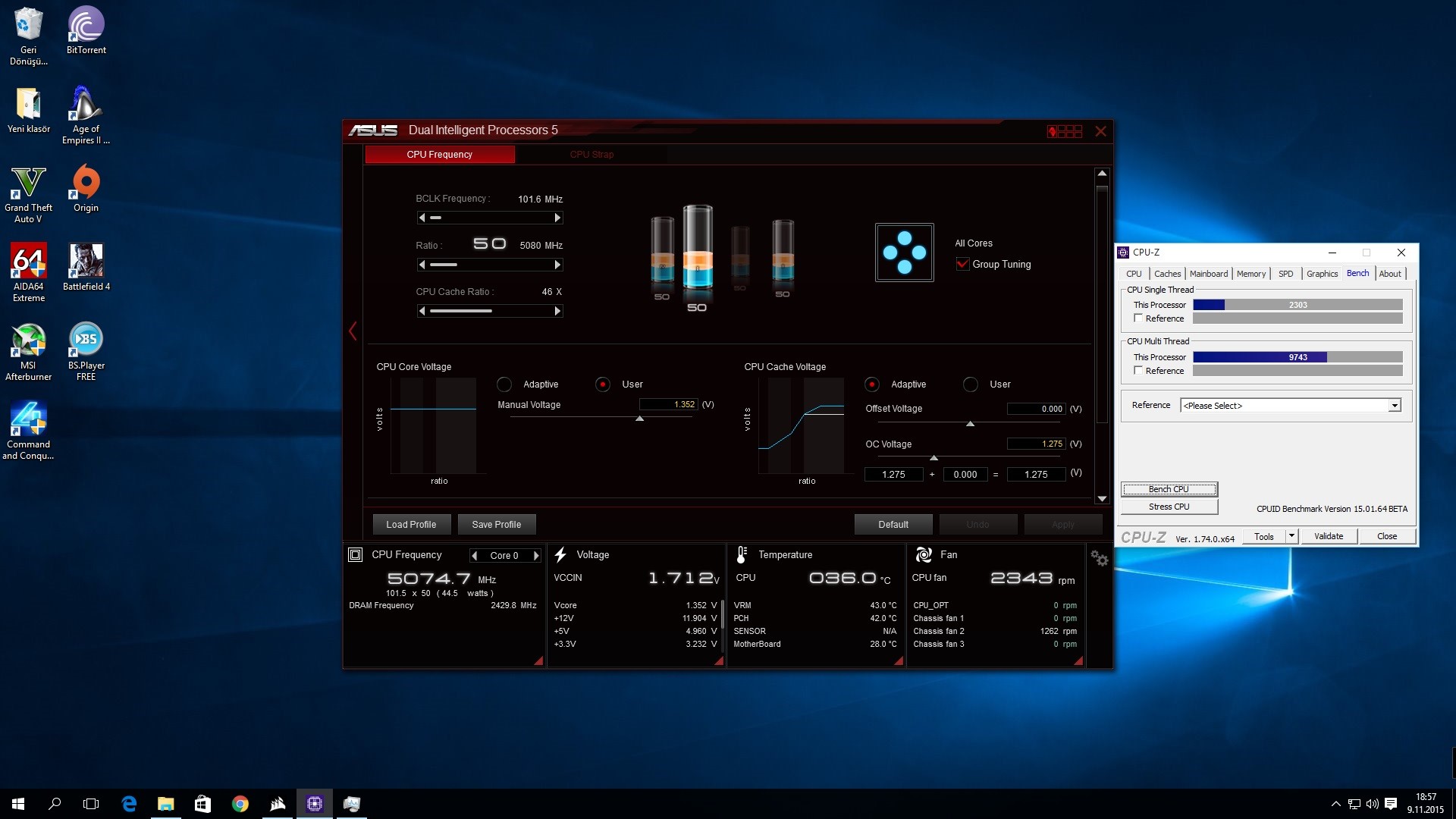1456x819 pixels.
Task: Toggle the Group Tuning checkbox
Action: click(962, 264)
